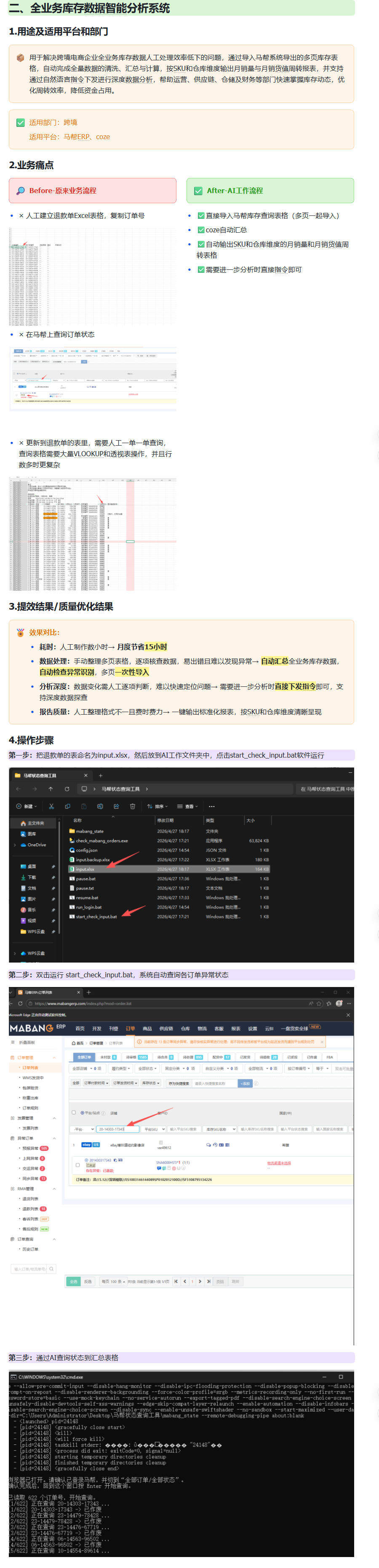
Task: Open the new tab plus icon in Explorer
Action: pos(101,775)
